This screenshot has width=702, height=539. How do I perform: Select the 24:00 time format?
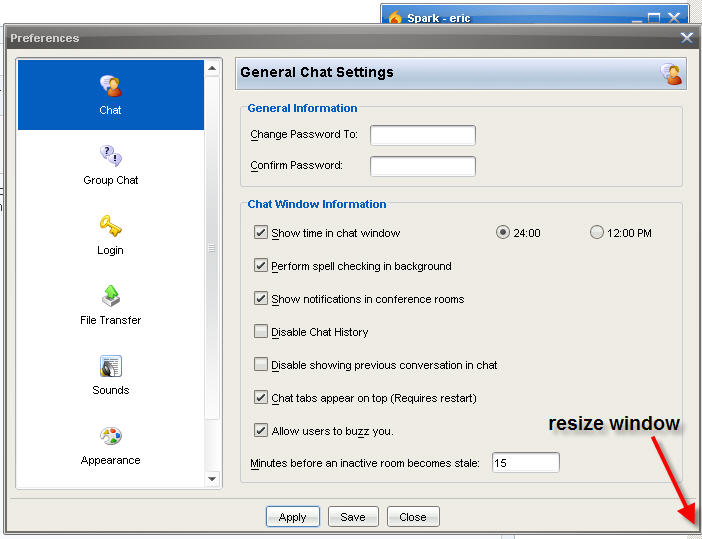(503, 233)
